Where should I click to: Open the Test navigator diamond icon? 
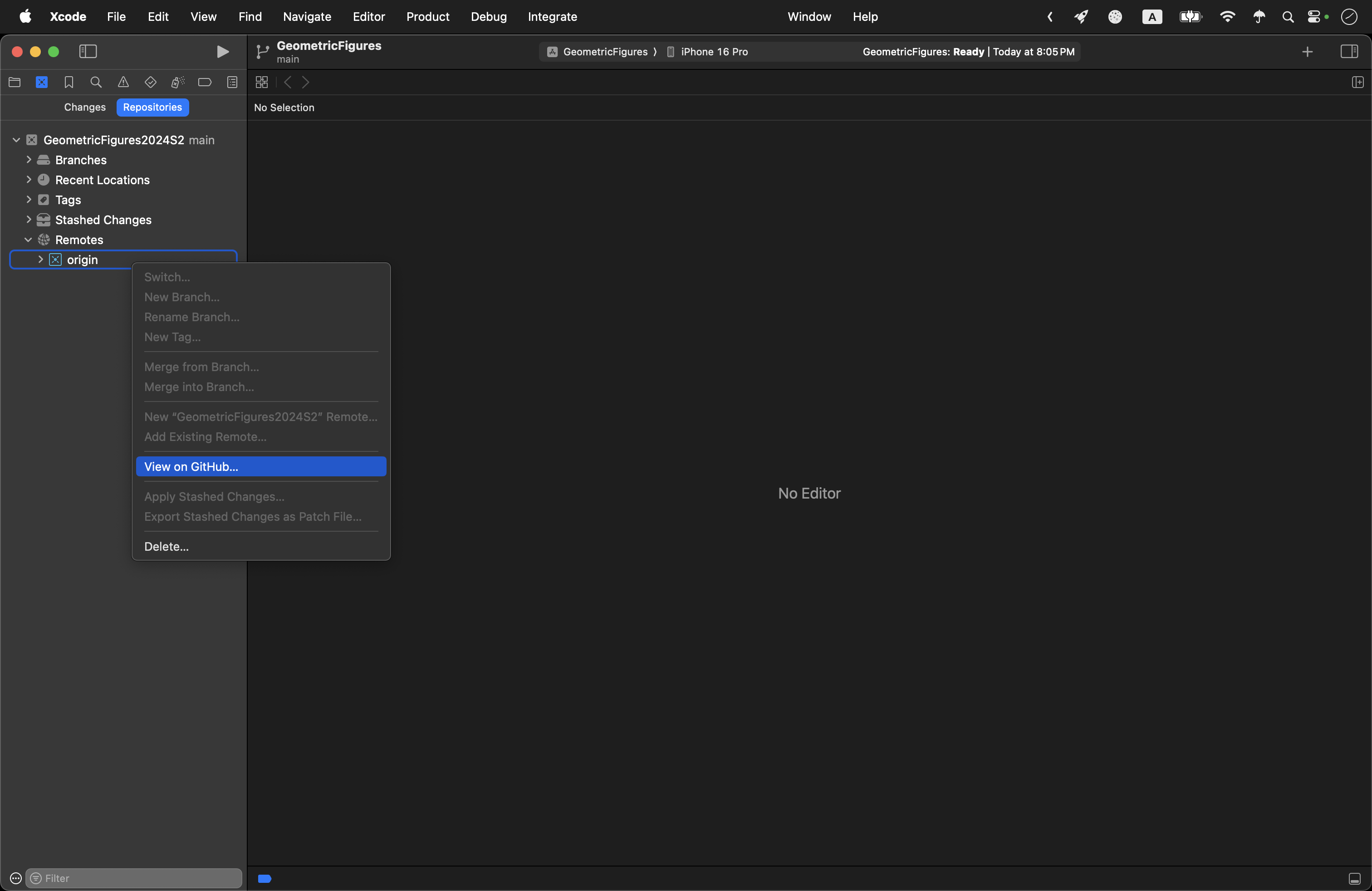coord(151,83)
